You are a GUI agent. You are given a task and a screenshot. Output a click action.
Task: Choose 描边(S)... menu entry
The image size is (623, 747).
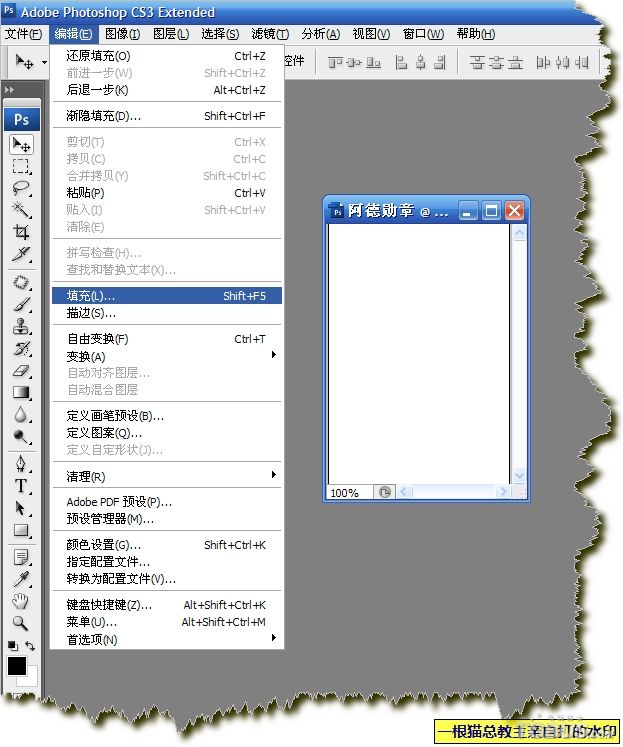point(167,313)
